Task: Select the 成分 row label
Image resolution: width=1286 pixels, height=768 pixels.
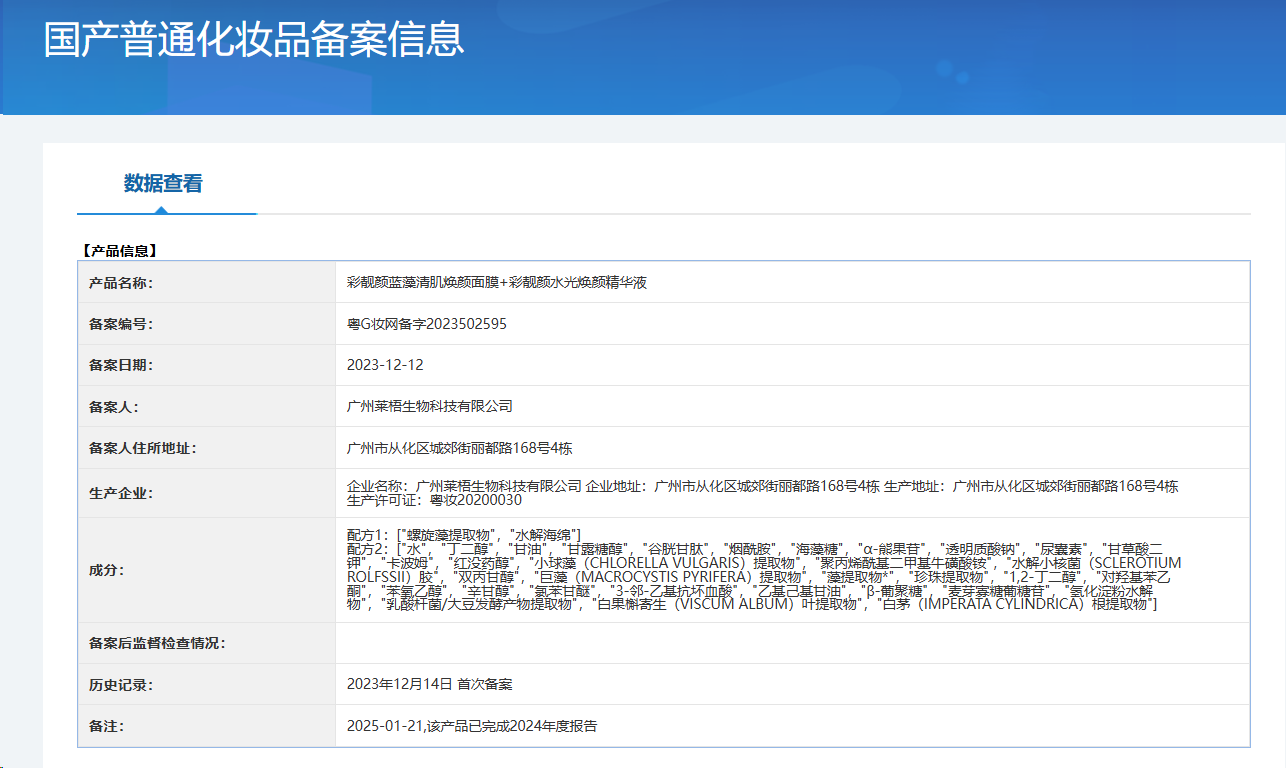Action: [107, 570]
